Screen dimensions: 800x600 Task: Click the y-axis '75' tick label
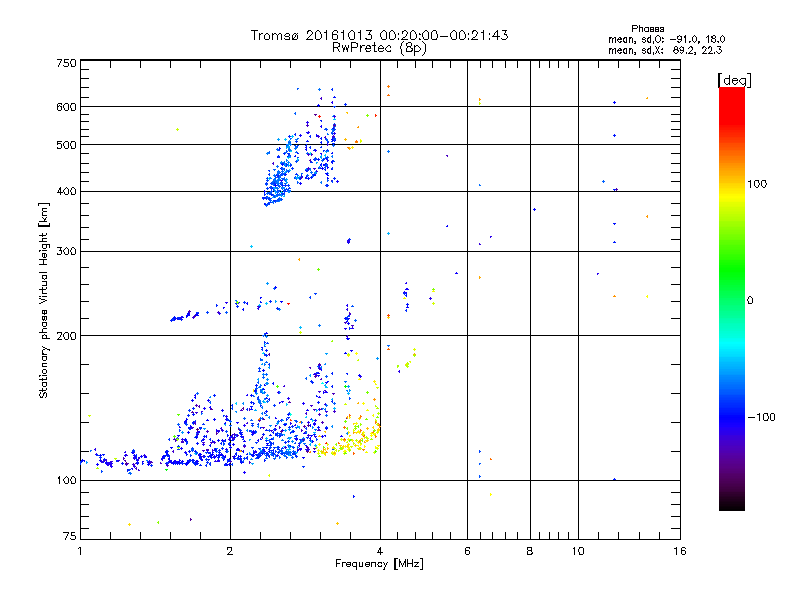(x=70, y=536)
